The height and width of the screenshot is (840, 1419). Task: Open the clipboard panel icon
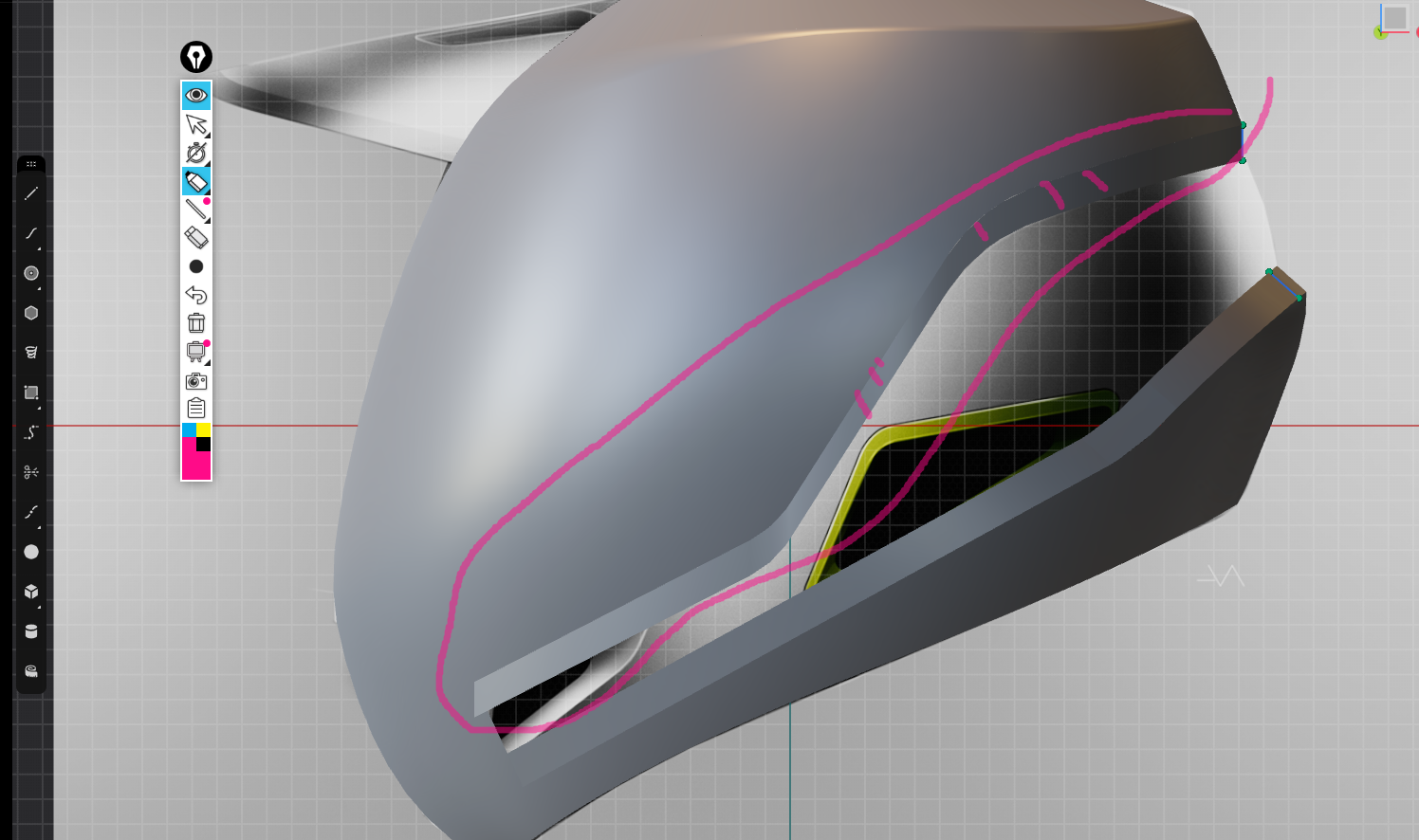(x=195, y=408)
